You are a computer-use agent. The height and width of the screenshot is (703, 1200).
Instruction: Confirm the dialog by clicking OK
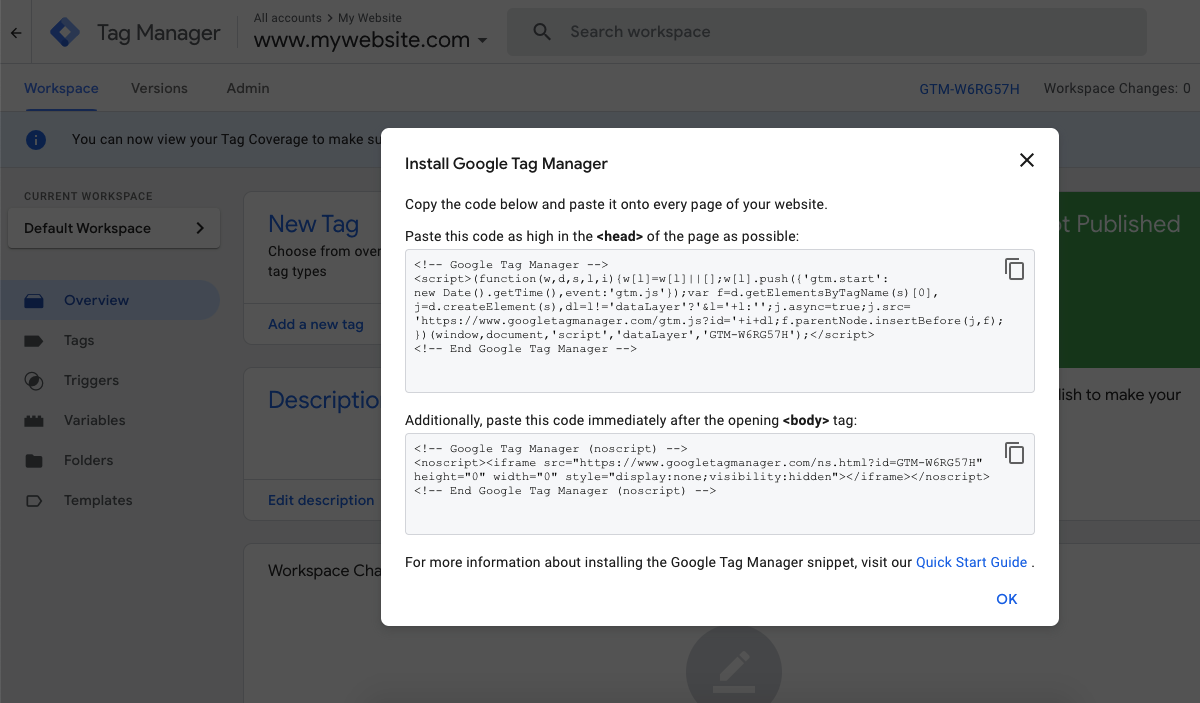(x=1006, y=598)
